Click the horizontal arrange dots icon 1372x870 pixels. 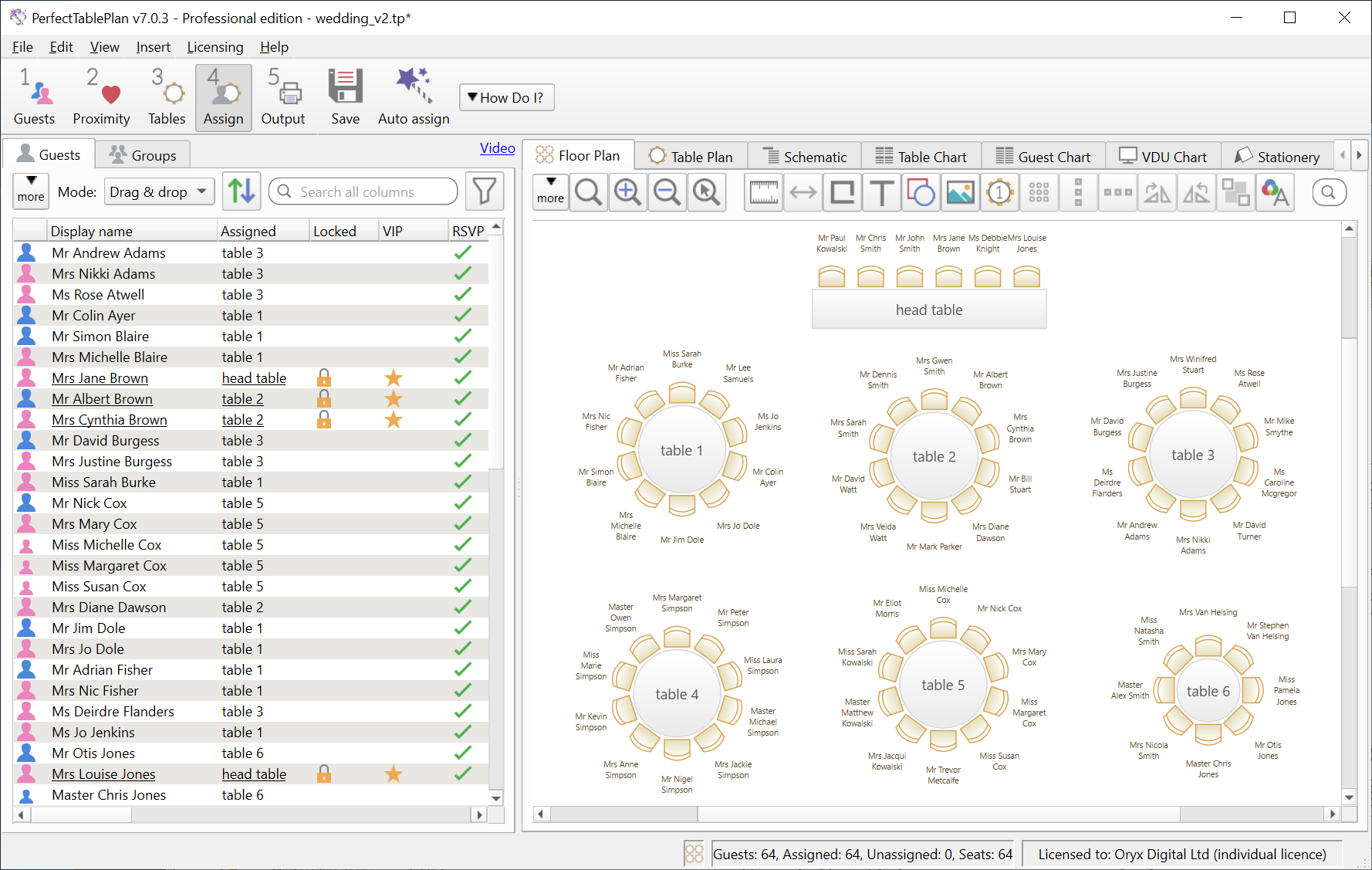1118,193
